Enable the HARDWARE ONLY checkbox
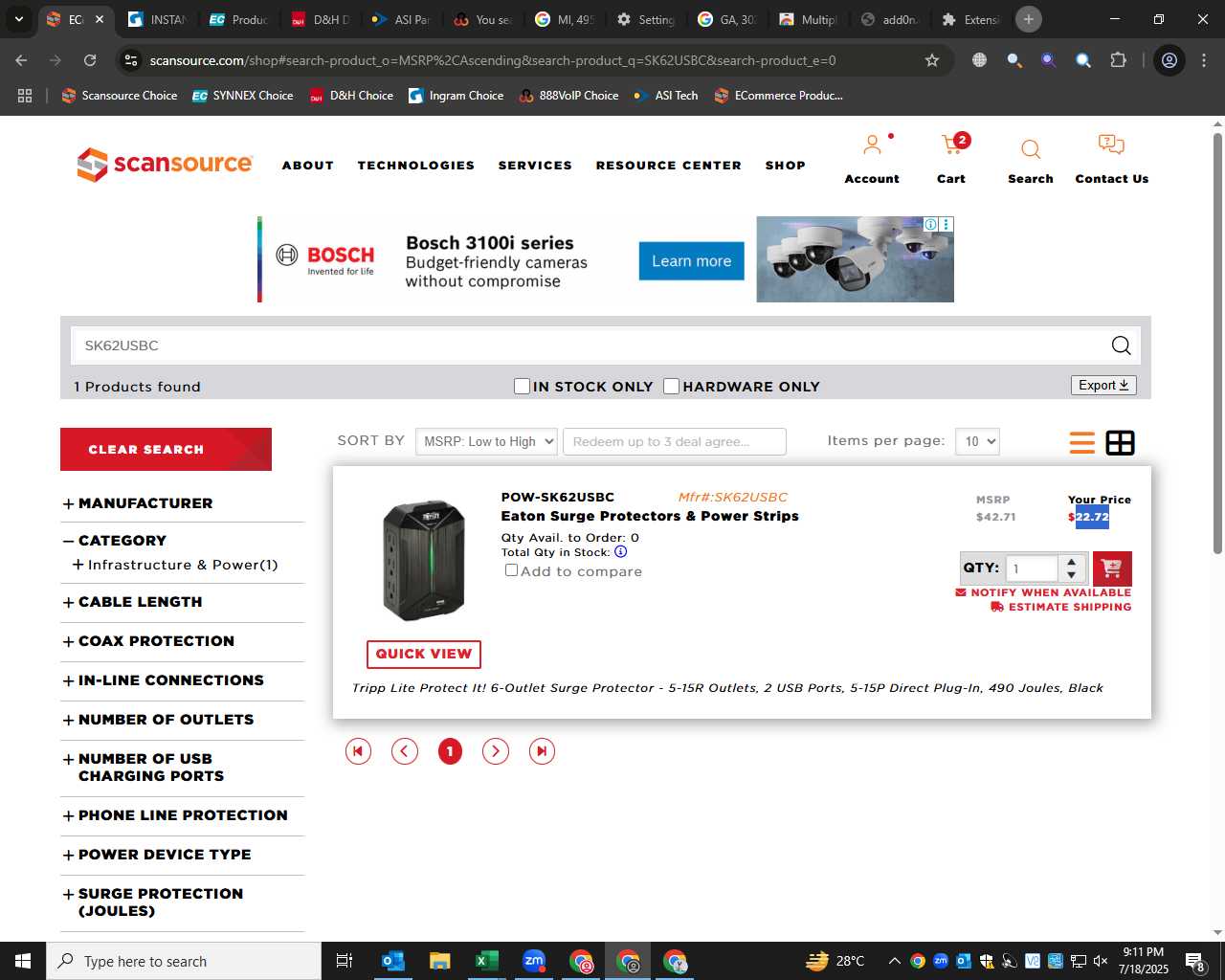1225x980 pixels. point(672,386)
